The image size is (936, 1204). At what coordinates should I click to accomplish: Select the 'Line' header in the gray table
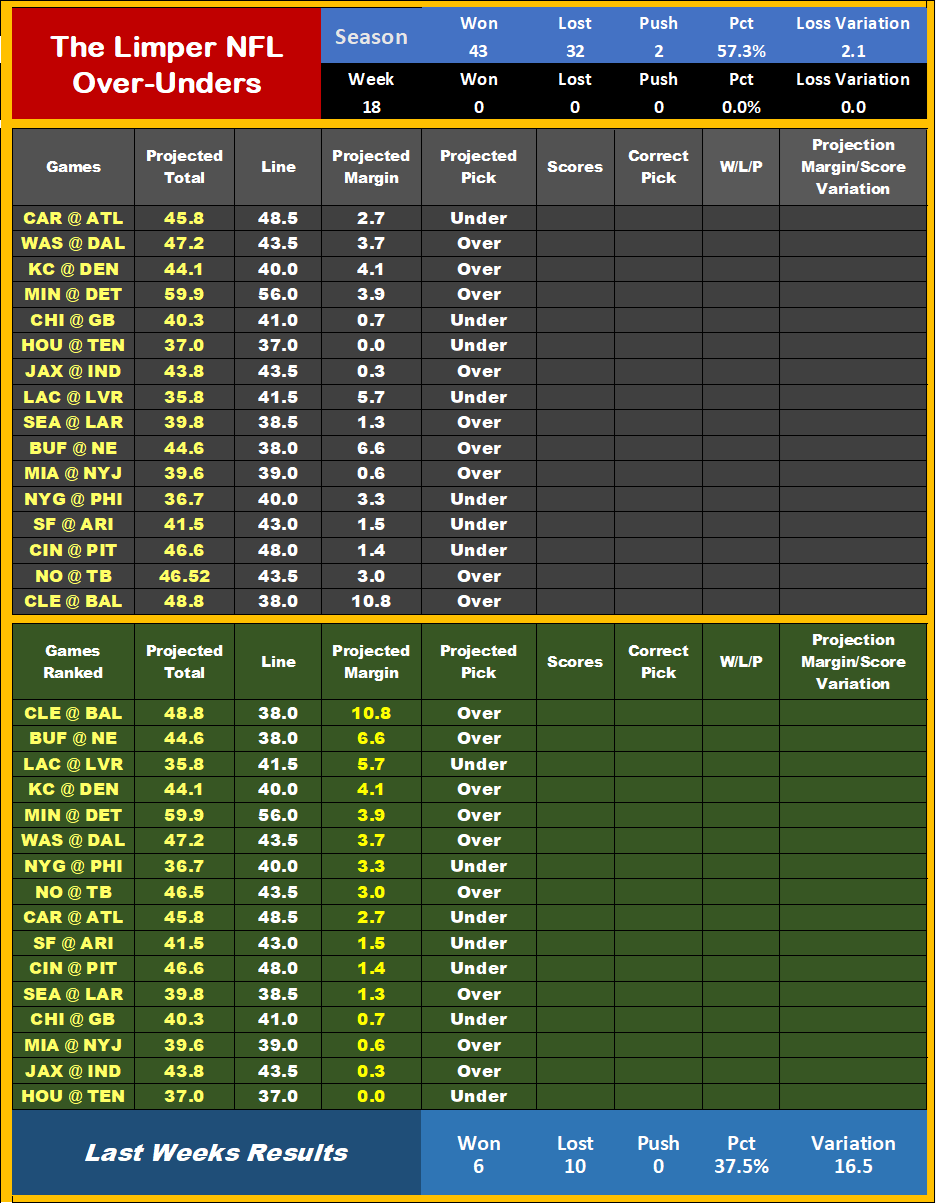tap(278, 167)
